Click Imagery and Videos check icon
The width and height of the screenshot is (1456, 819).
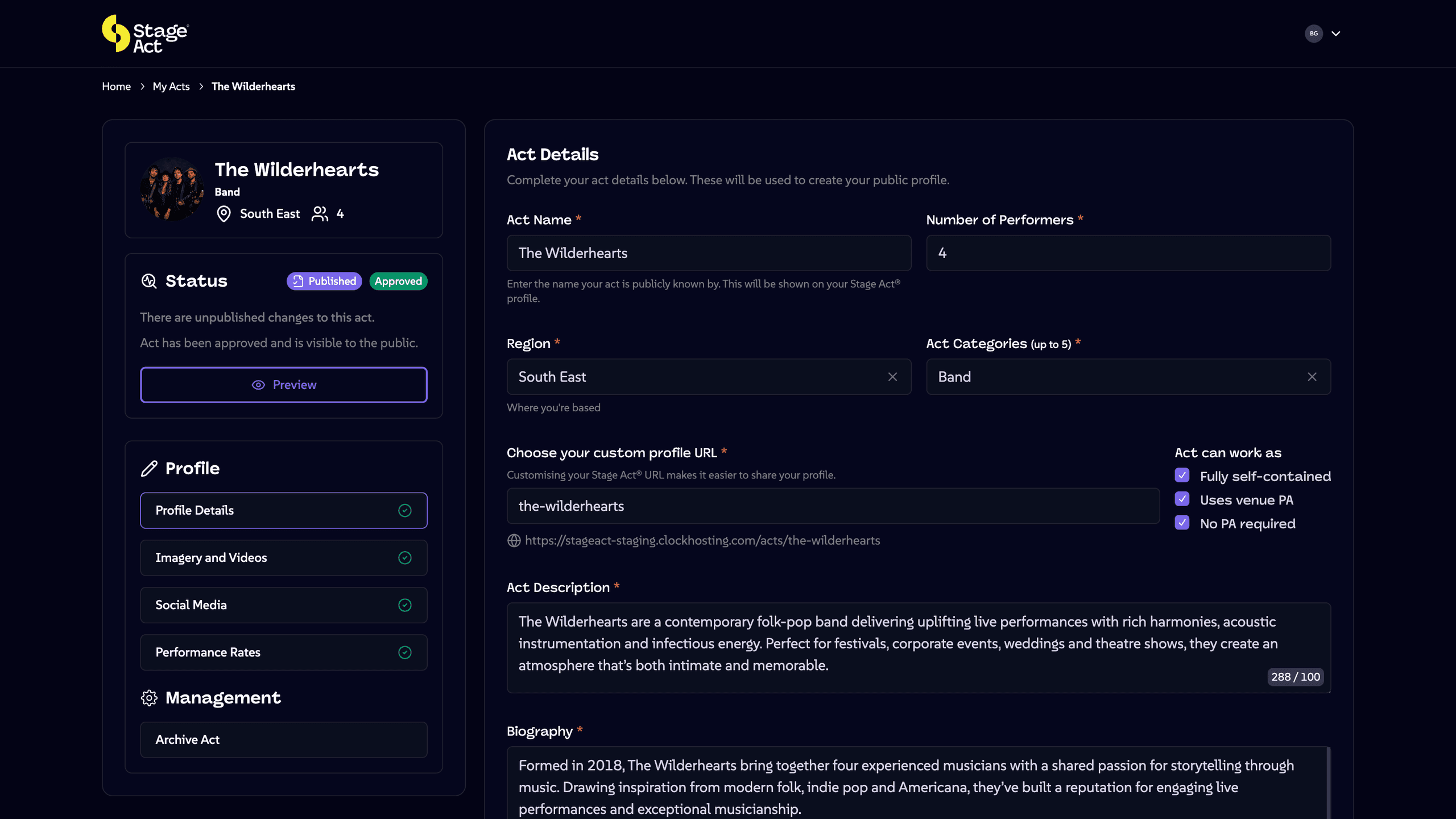[x=405, y=558]
